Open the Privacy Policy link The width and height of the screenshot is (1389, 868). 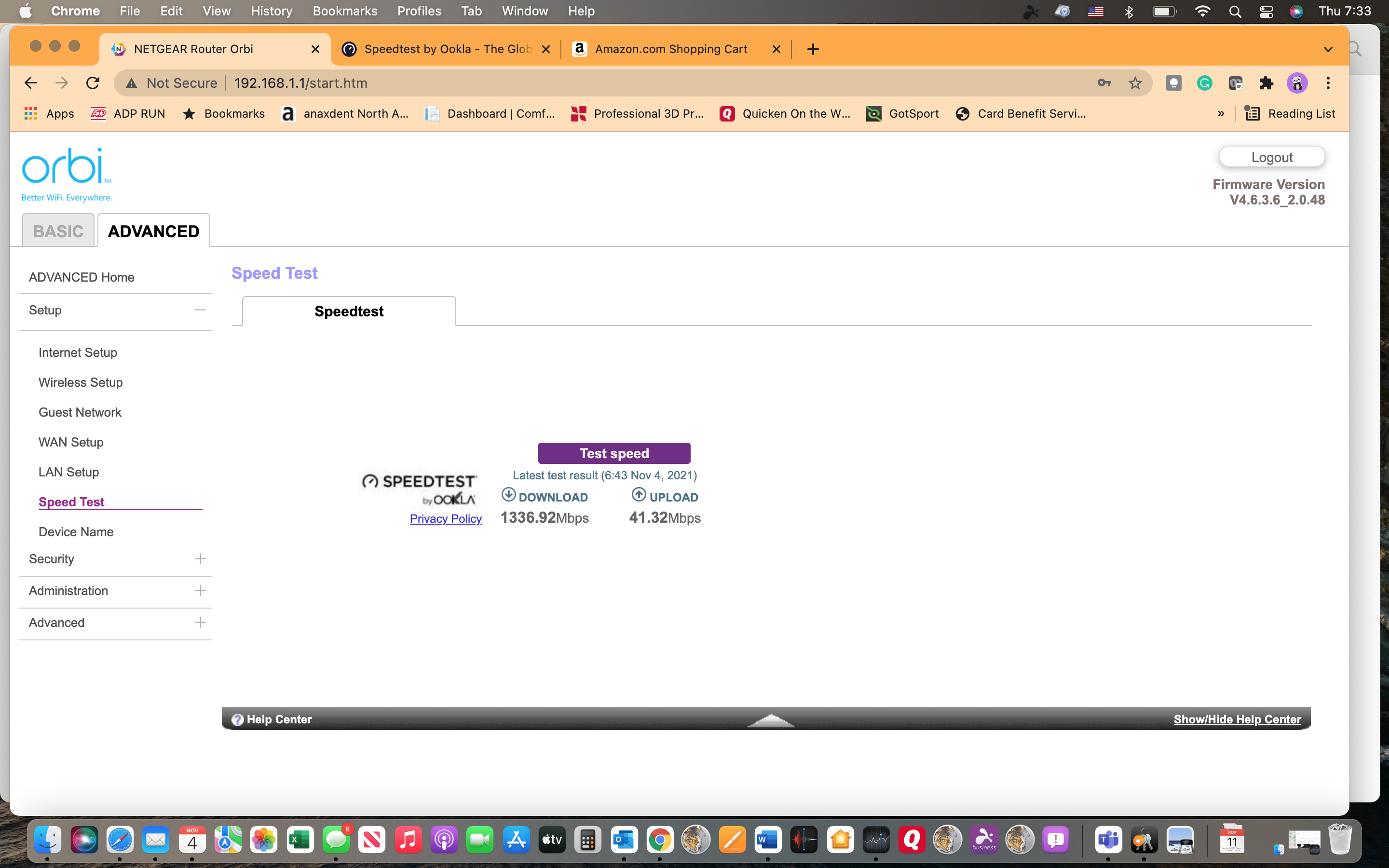(446, 518)
